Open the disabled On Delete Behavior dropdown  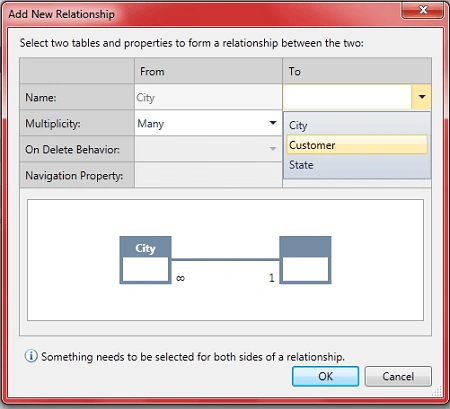(208, 149)
